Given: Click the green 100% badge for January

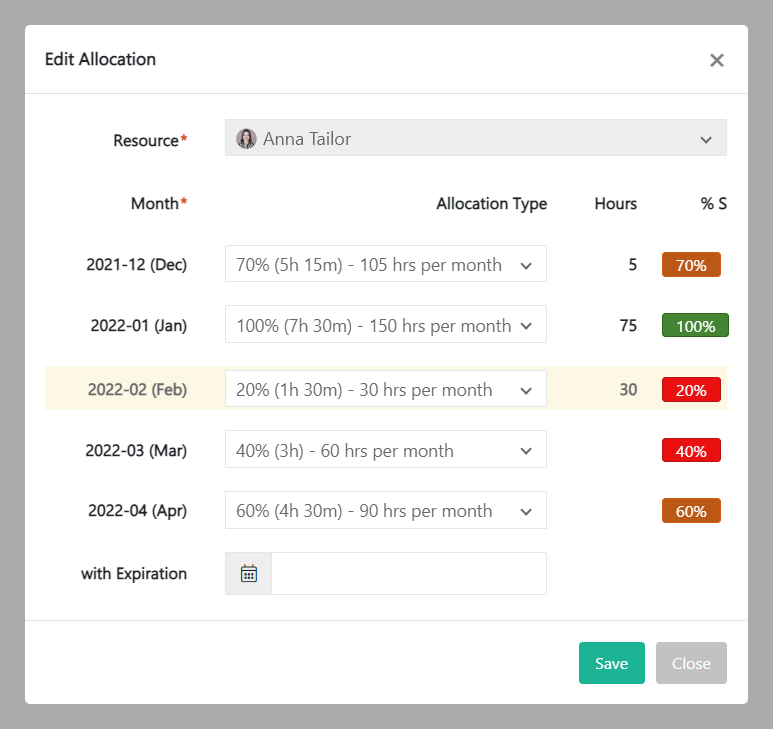Looking at the screenshot, I should point(695,325).
